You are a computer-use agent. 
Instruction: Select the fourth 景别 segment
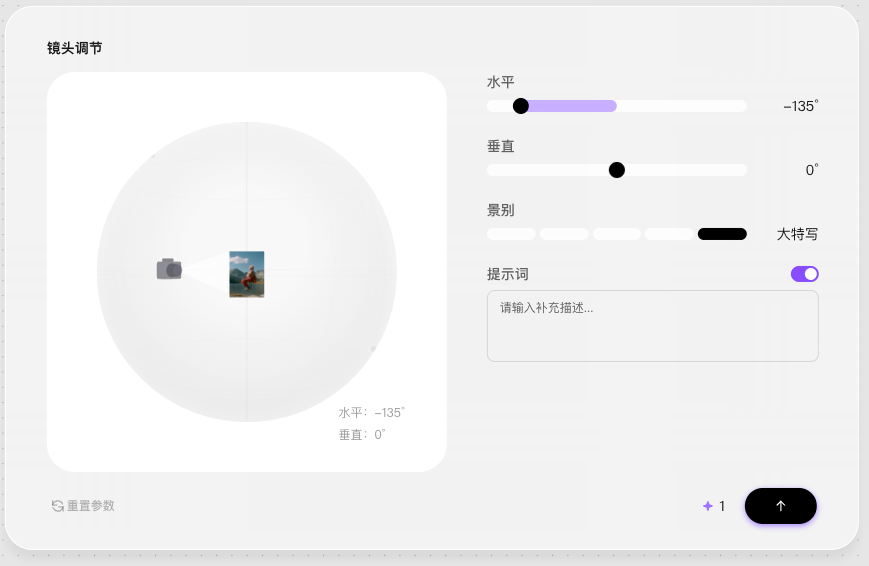tap(669, 234)
